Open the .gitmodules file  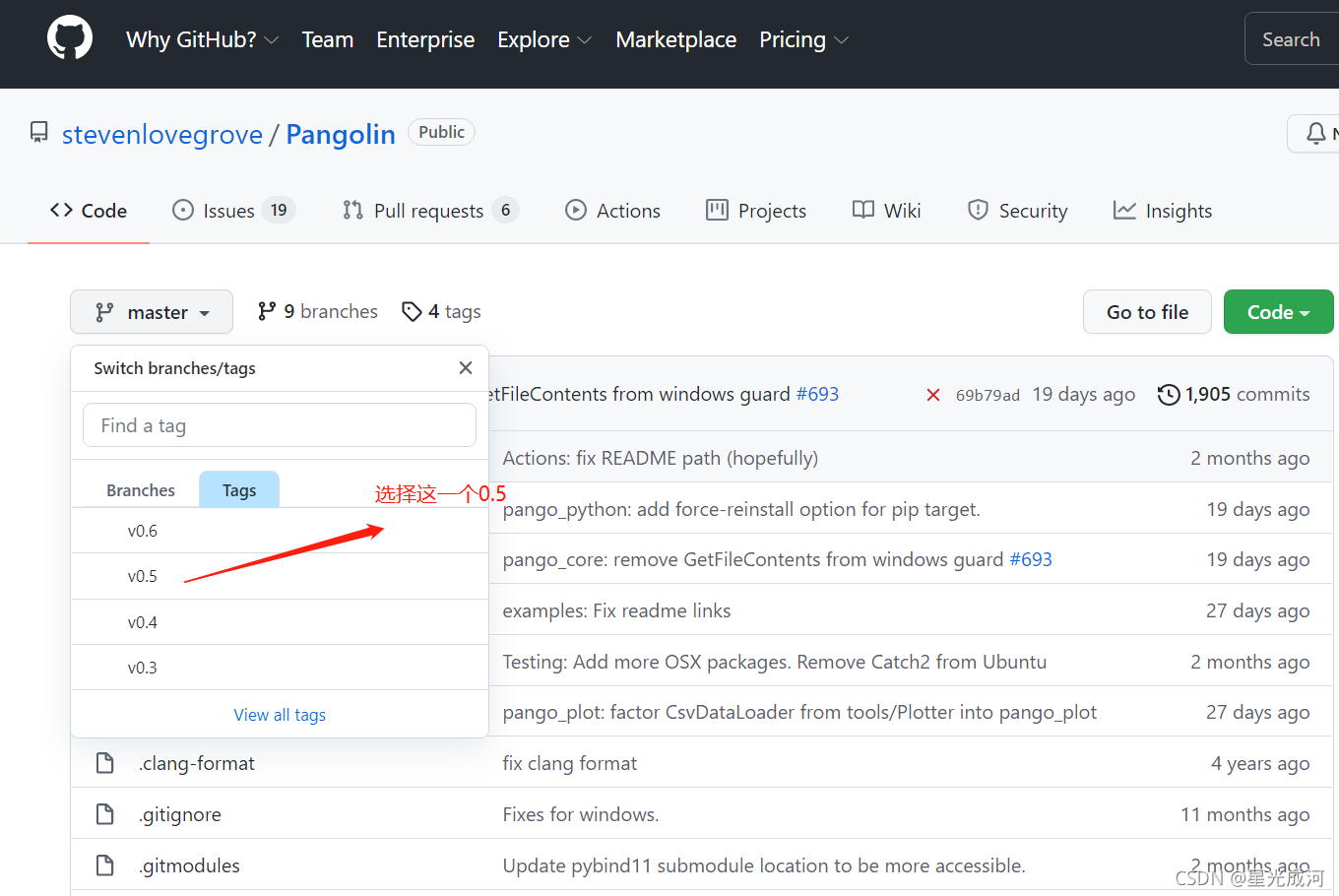click(189, 865)
